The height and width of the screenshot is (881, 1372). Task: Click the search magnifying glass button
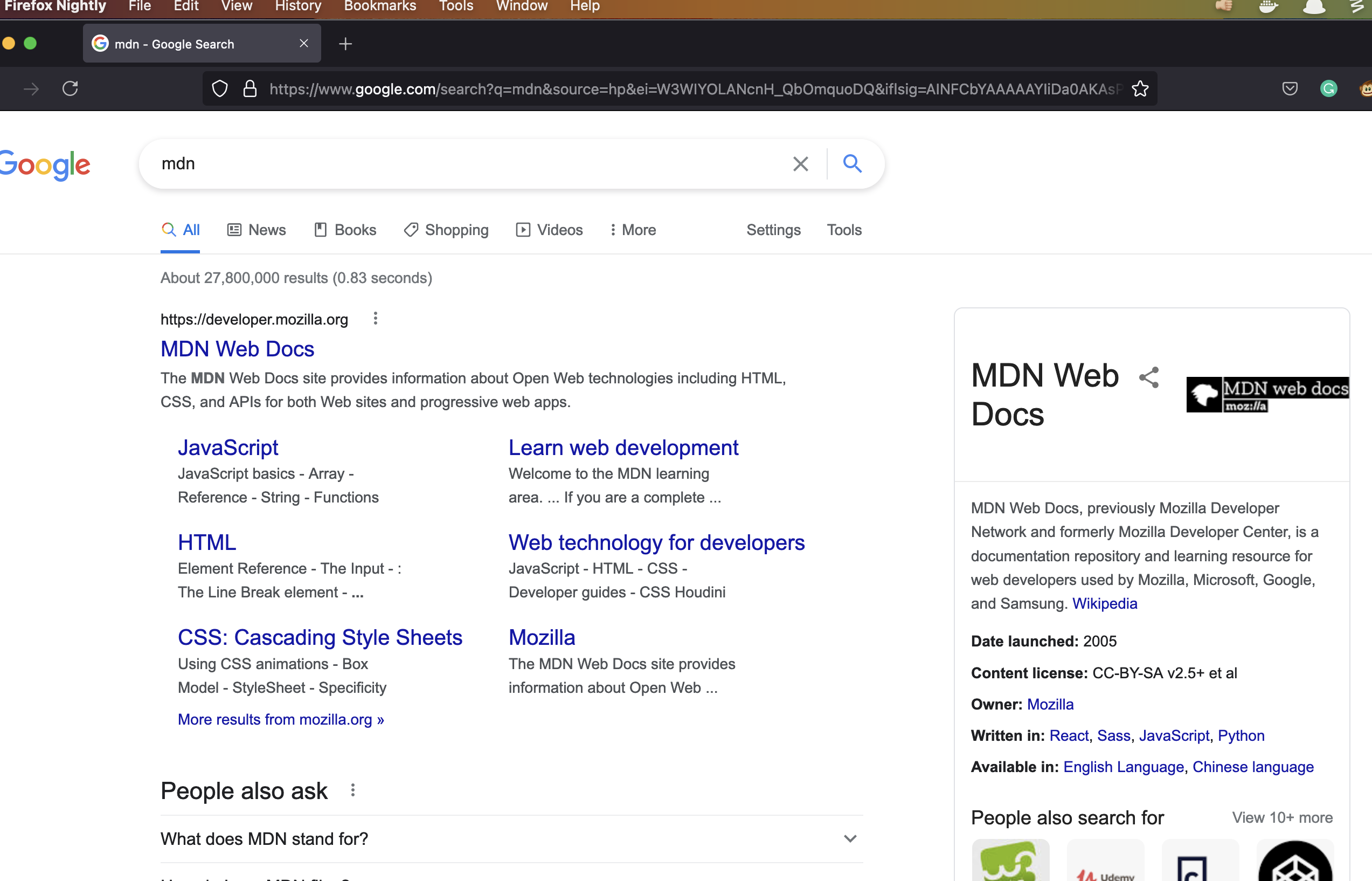click(x=852, y=163)
